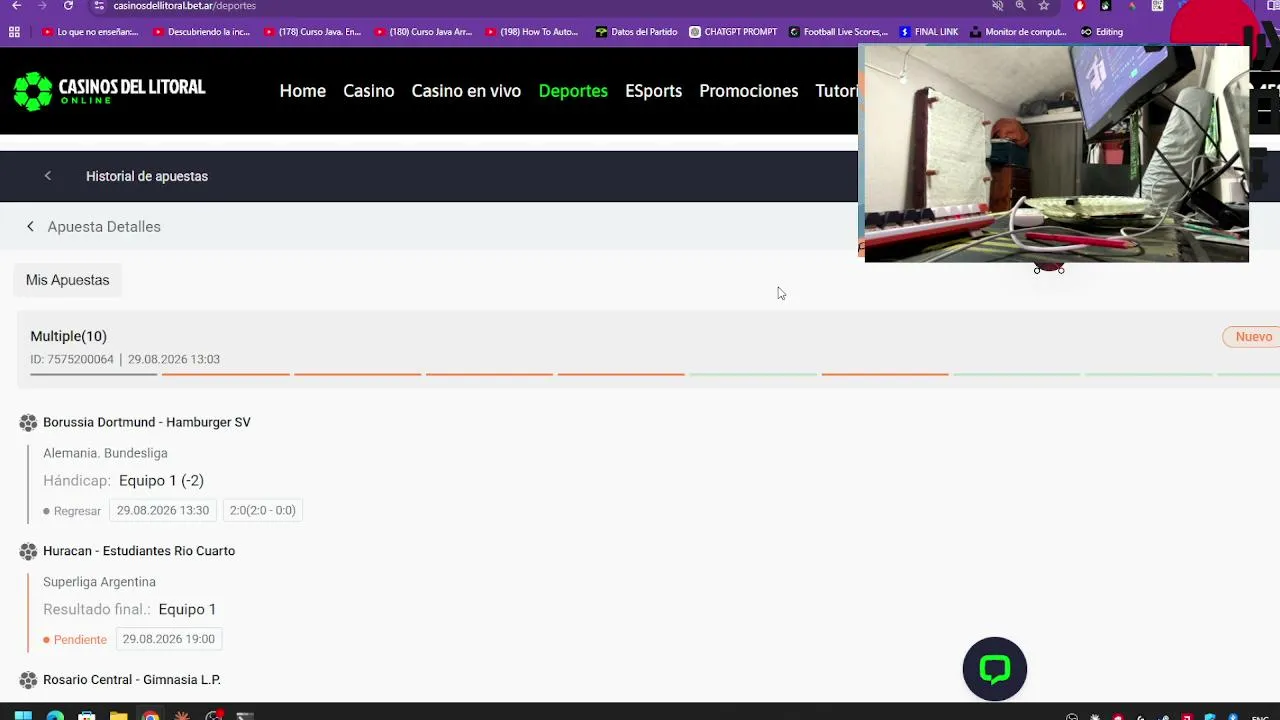Open the Casino section
The width and height of the screenshot is (1280, 720).
(369, 91)
